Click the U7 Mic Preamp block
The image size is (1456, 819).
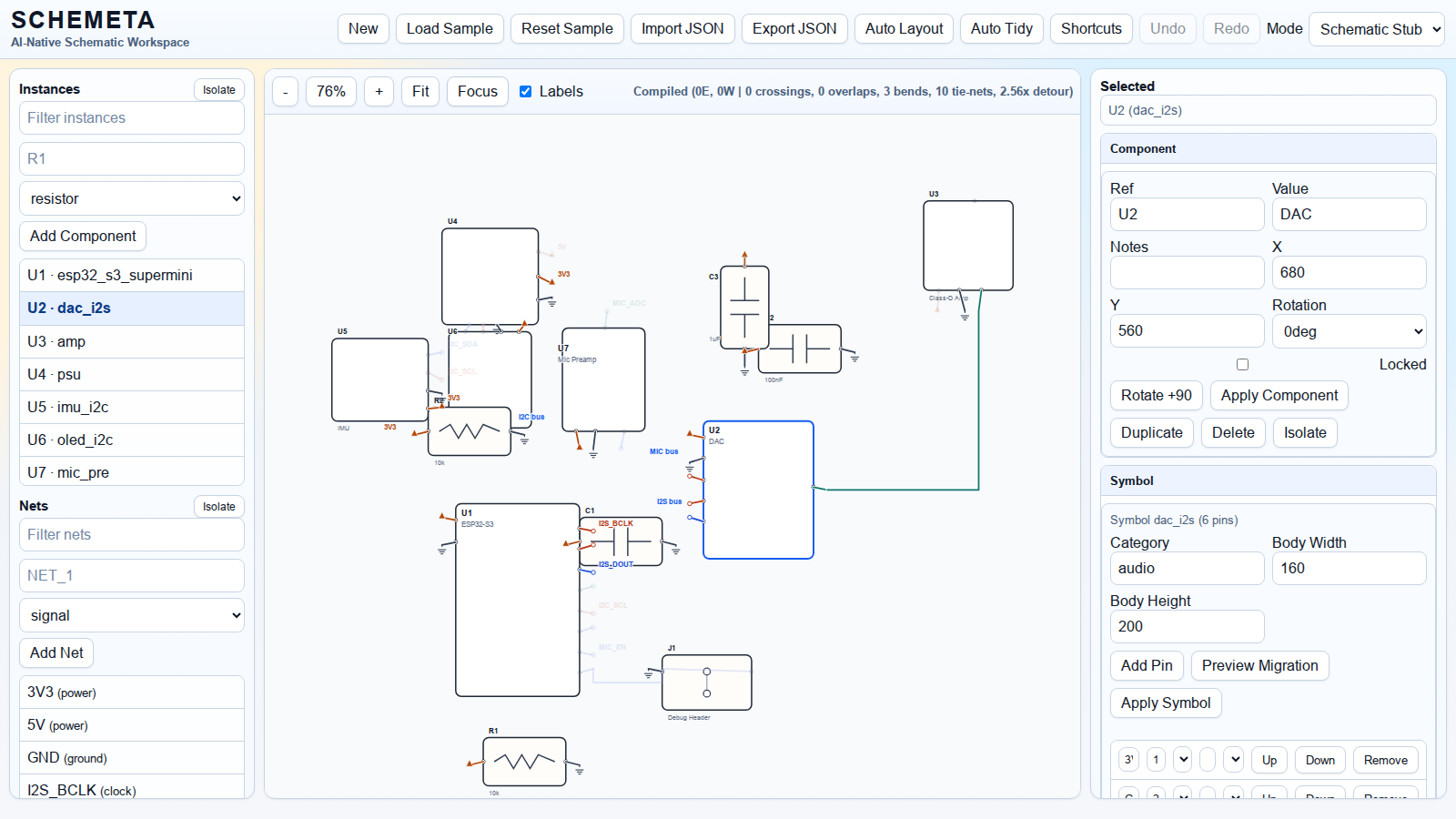[603, 379]
